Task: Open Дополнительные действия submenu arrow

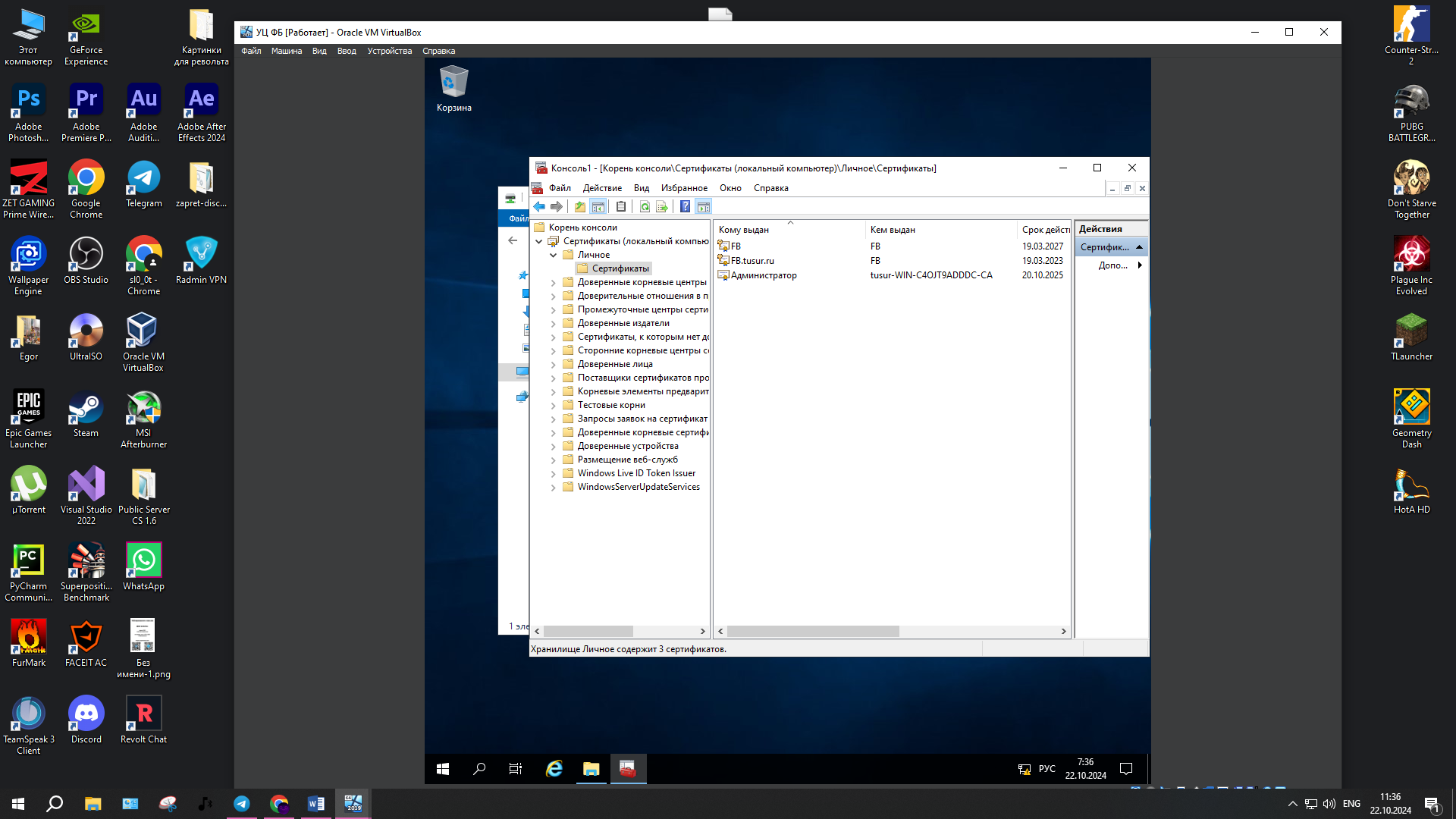Action: [1140, 265]
